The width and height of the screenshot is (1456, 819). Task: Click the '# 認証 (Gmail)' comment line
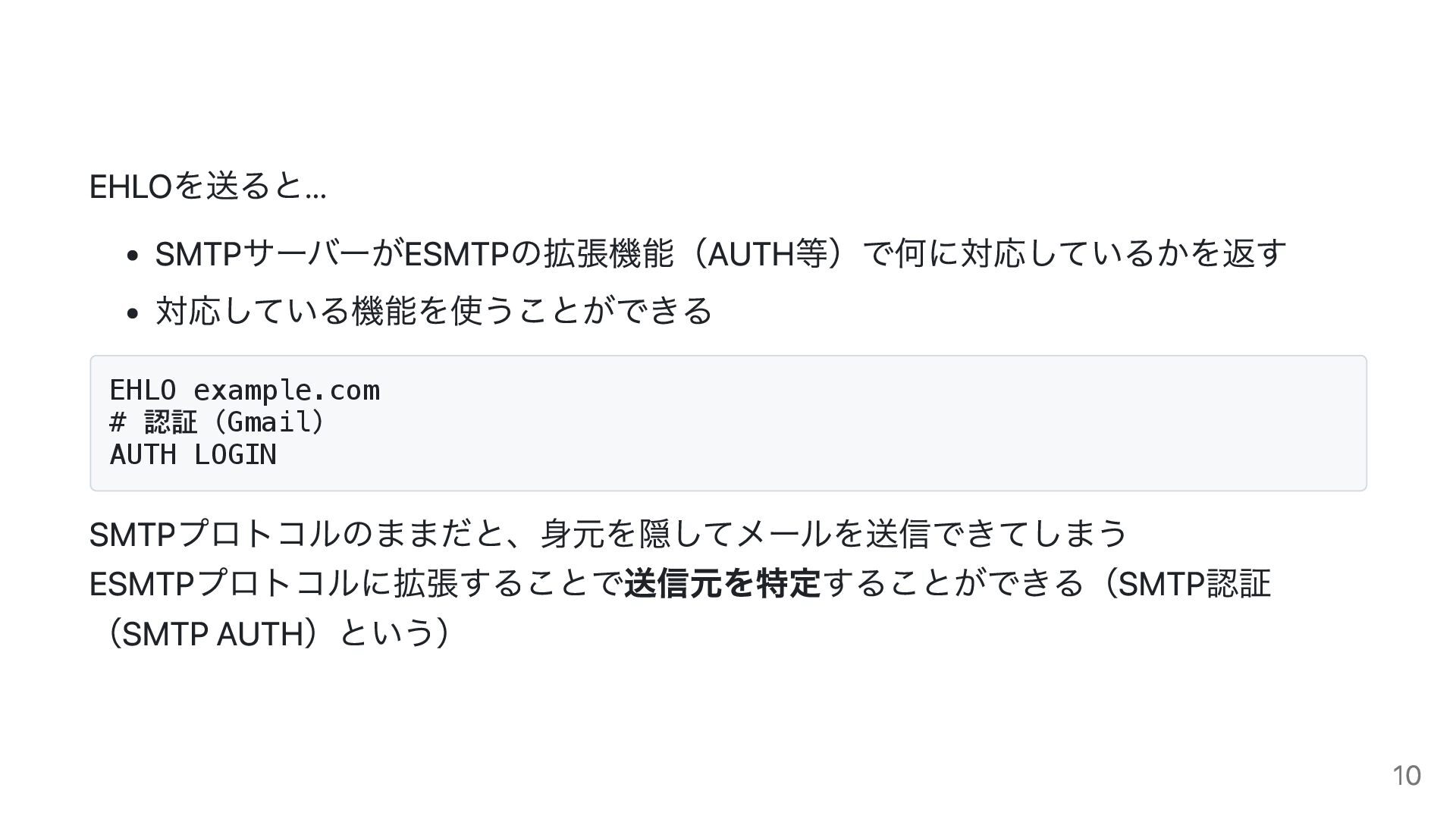(218, 422)
